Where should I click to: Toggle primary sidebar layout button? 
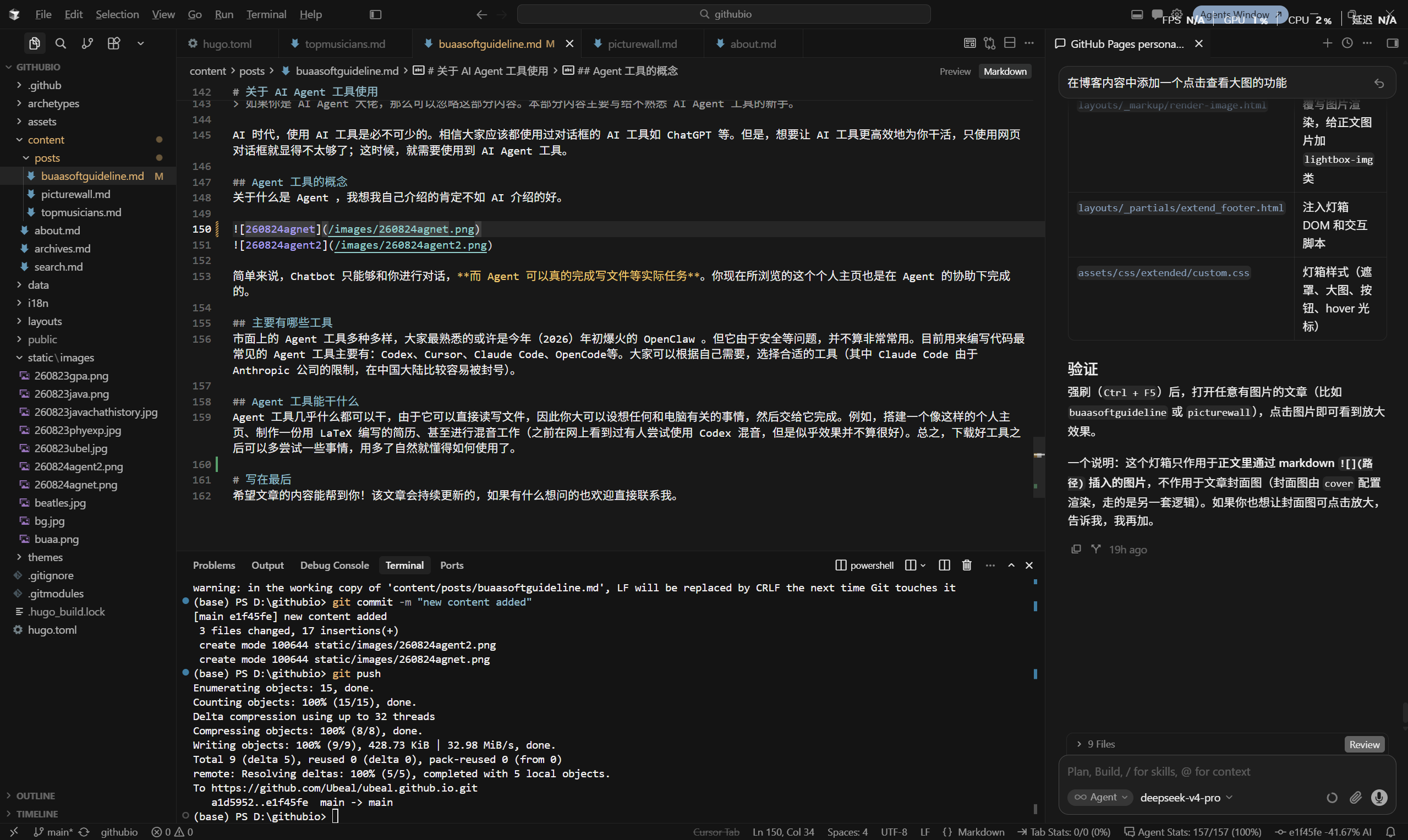(x=375, y=14)
